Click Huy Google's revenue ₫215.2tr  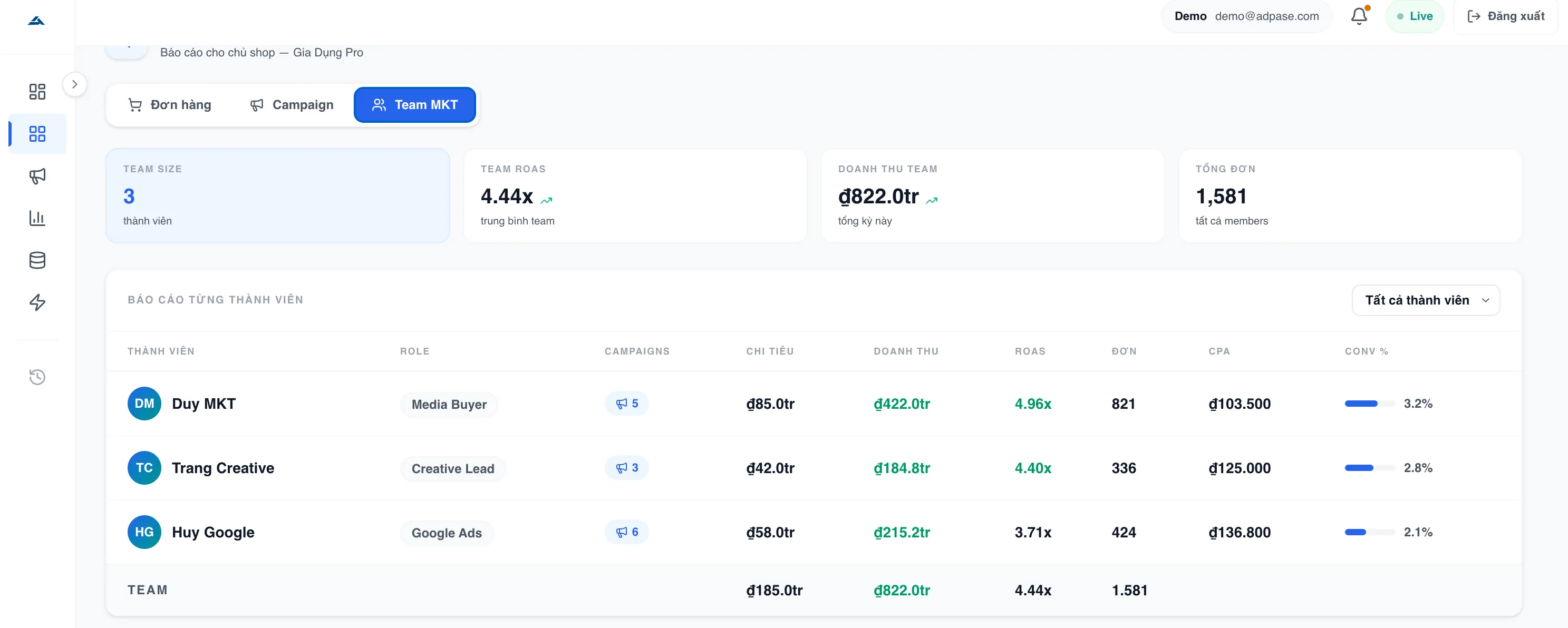(902, 532)
